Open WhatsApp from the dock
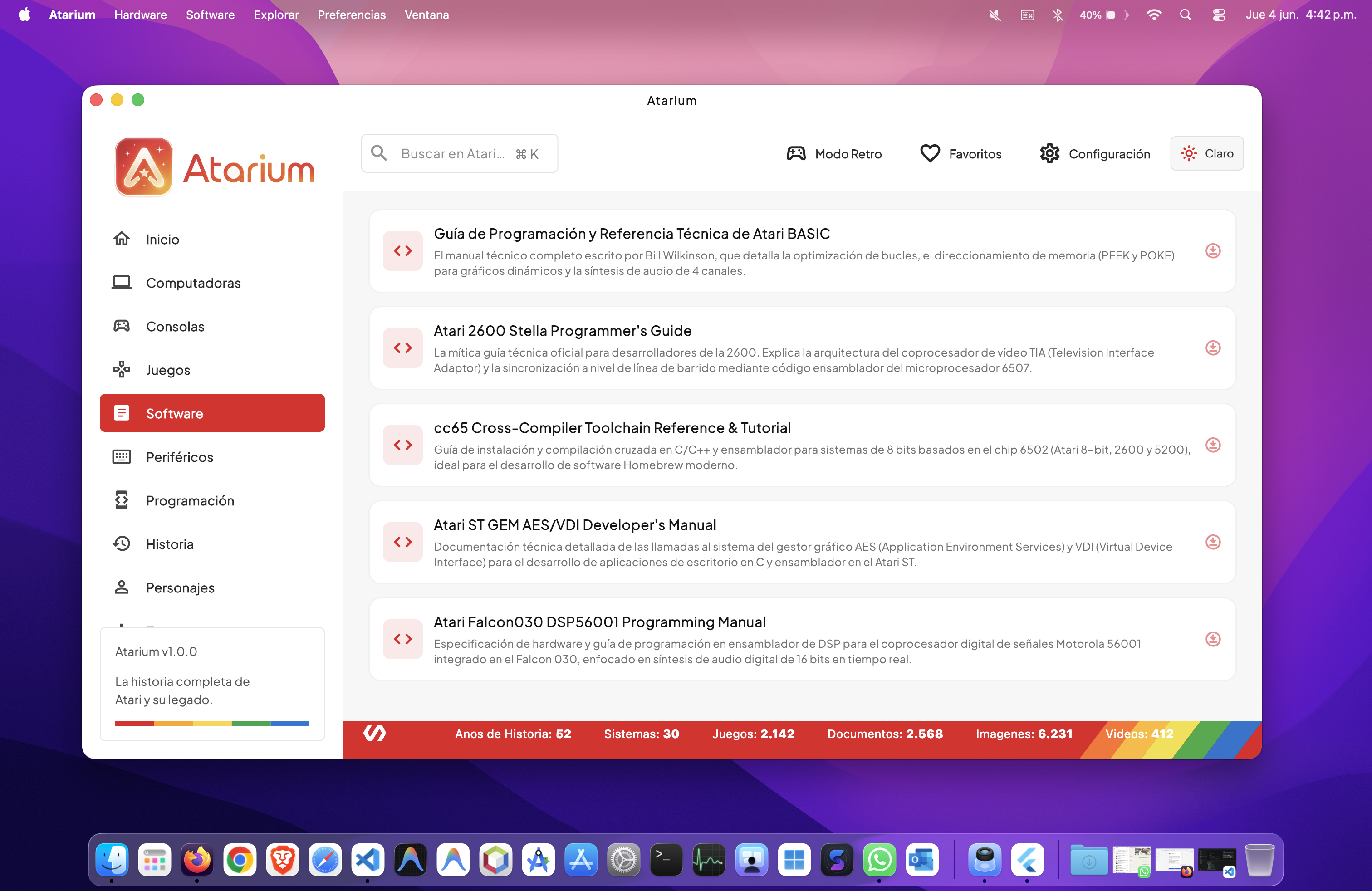This screenshot has width=1372, height=891. tap(880, 860)
